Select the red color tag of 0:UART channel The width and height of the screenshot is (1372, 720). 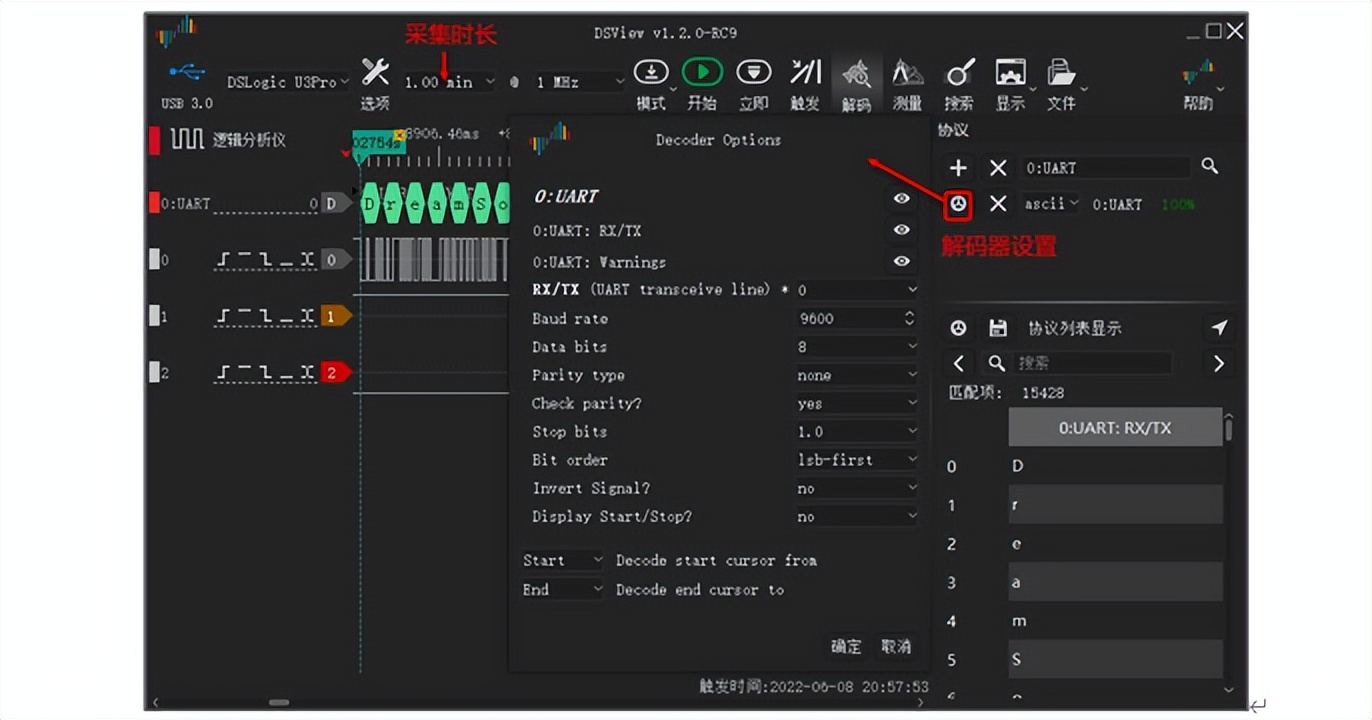point(154,203)
